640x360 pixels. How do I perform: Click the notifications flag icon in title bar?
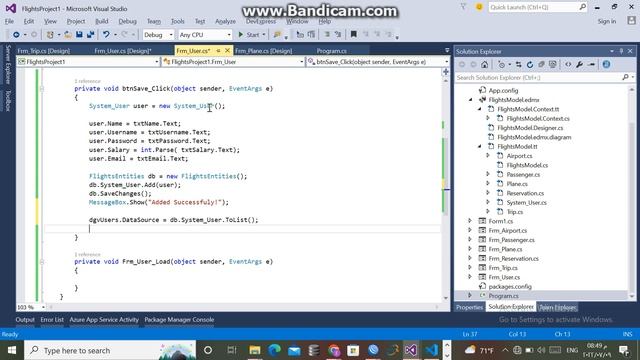(463, 7)
